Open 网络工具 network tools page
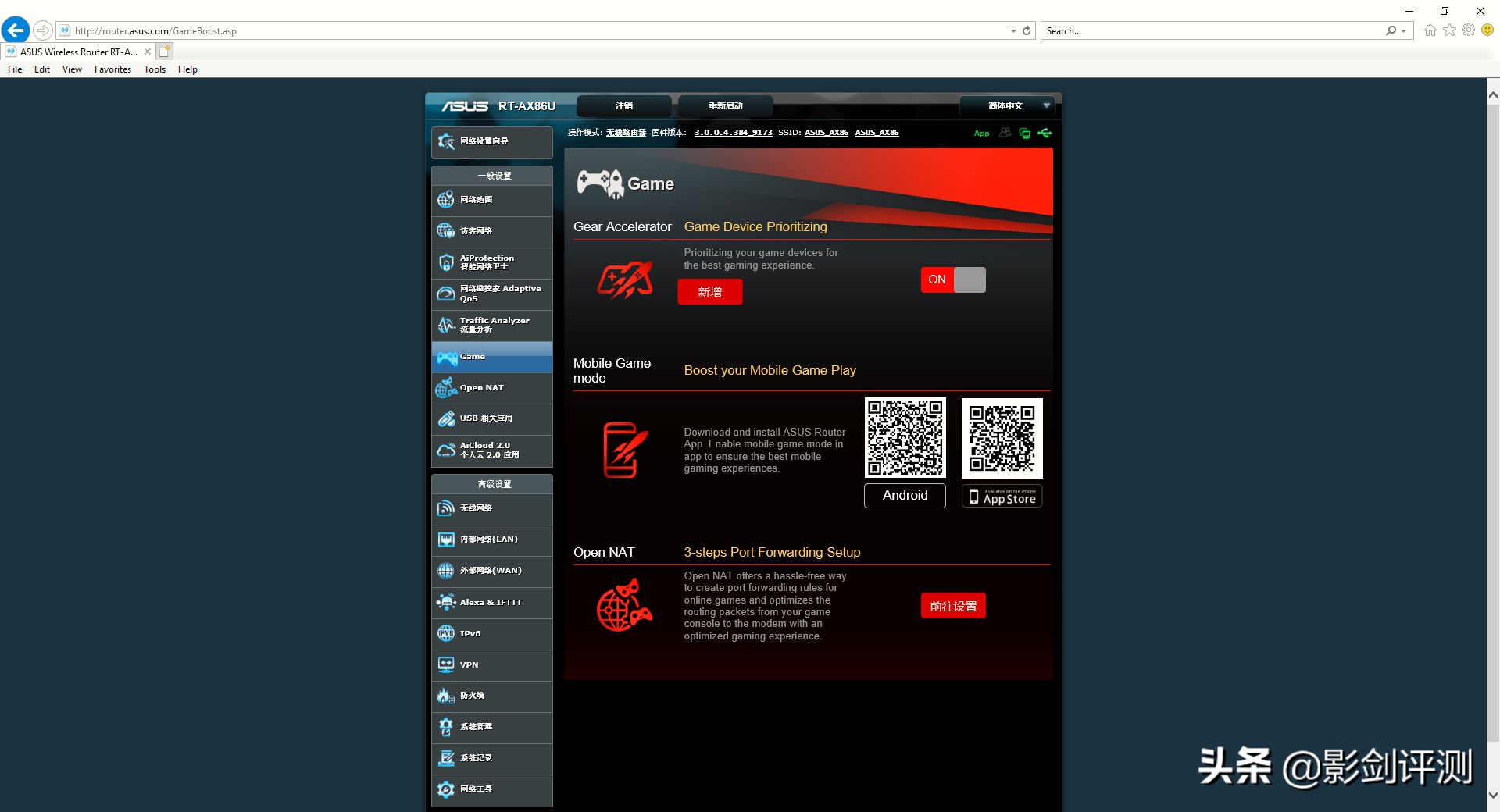1500x812 pixels. point(491,789)
